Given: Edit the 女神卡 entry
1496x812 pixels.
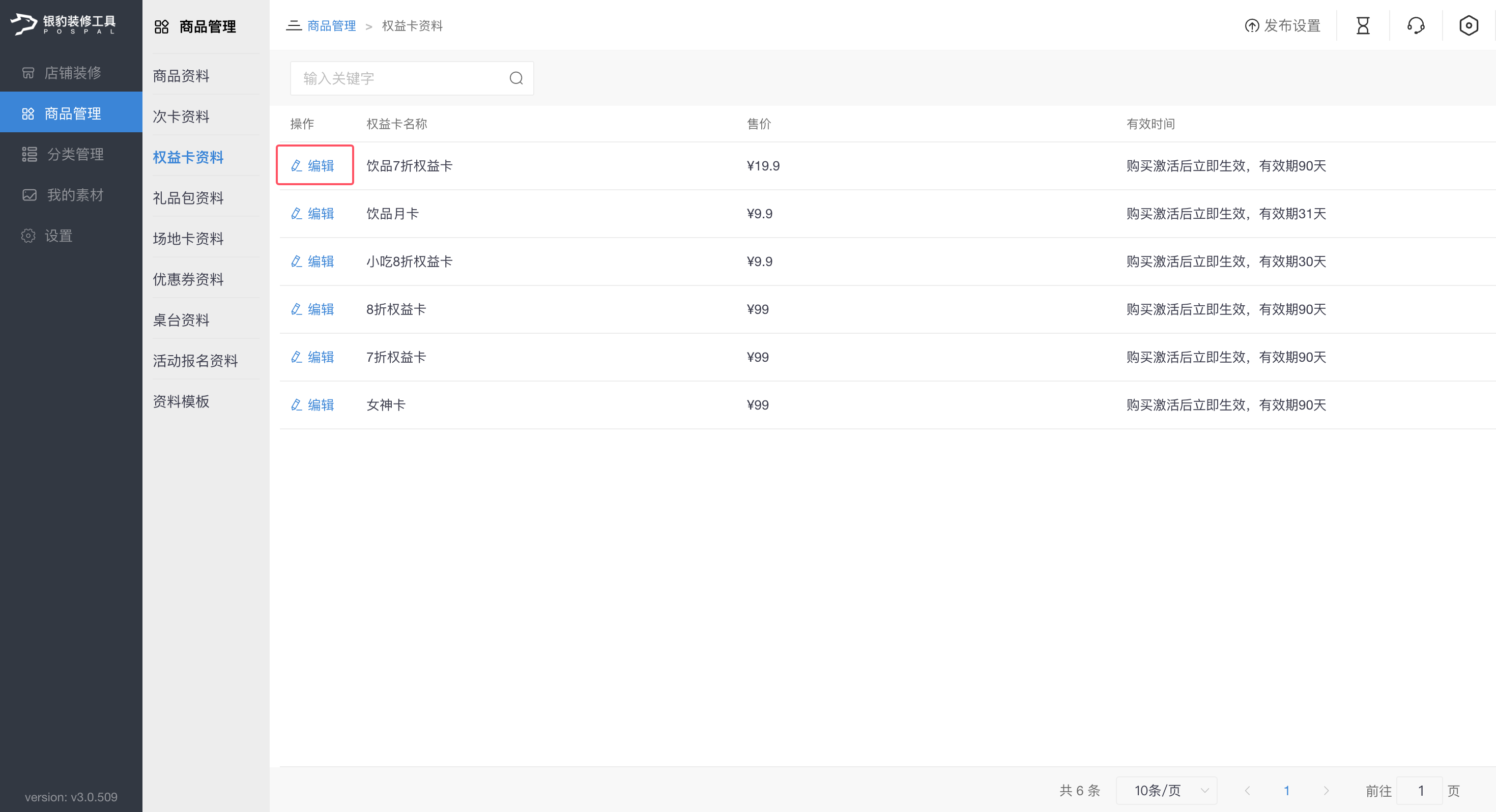Looking at the screenshot, I should point(312,405).
